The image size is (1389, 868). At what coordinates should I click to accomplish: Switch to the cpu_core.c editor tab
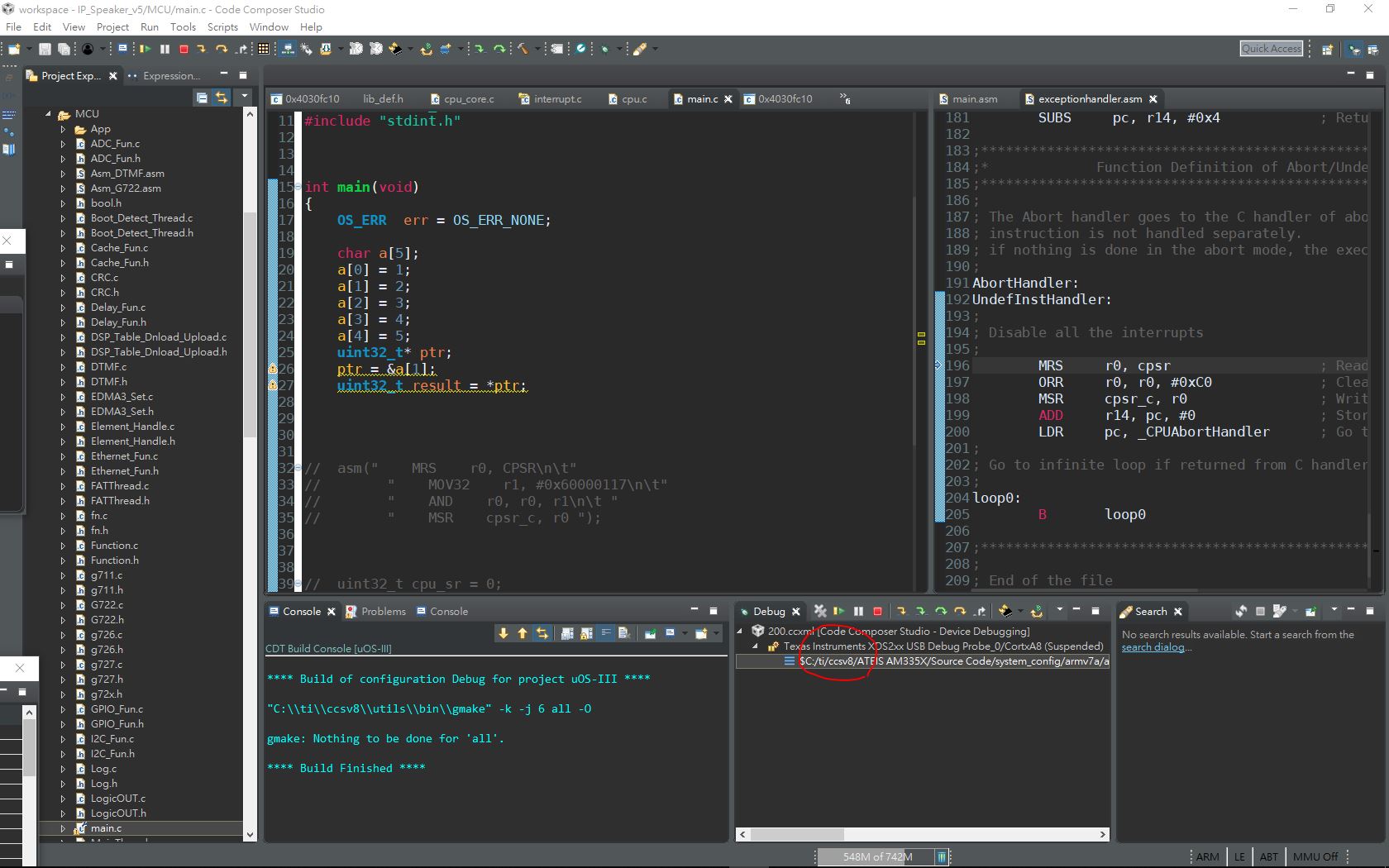click(468, 99)
